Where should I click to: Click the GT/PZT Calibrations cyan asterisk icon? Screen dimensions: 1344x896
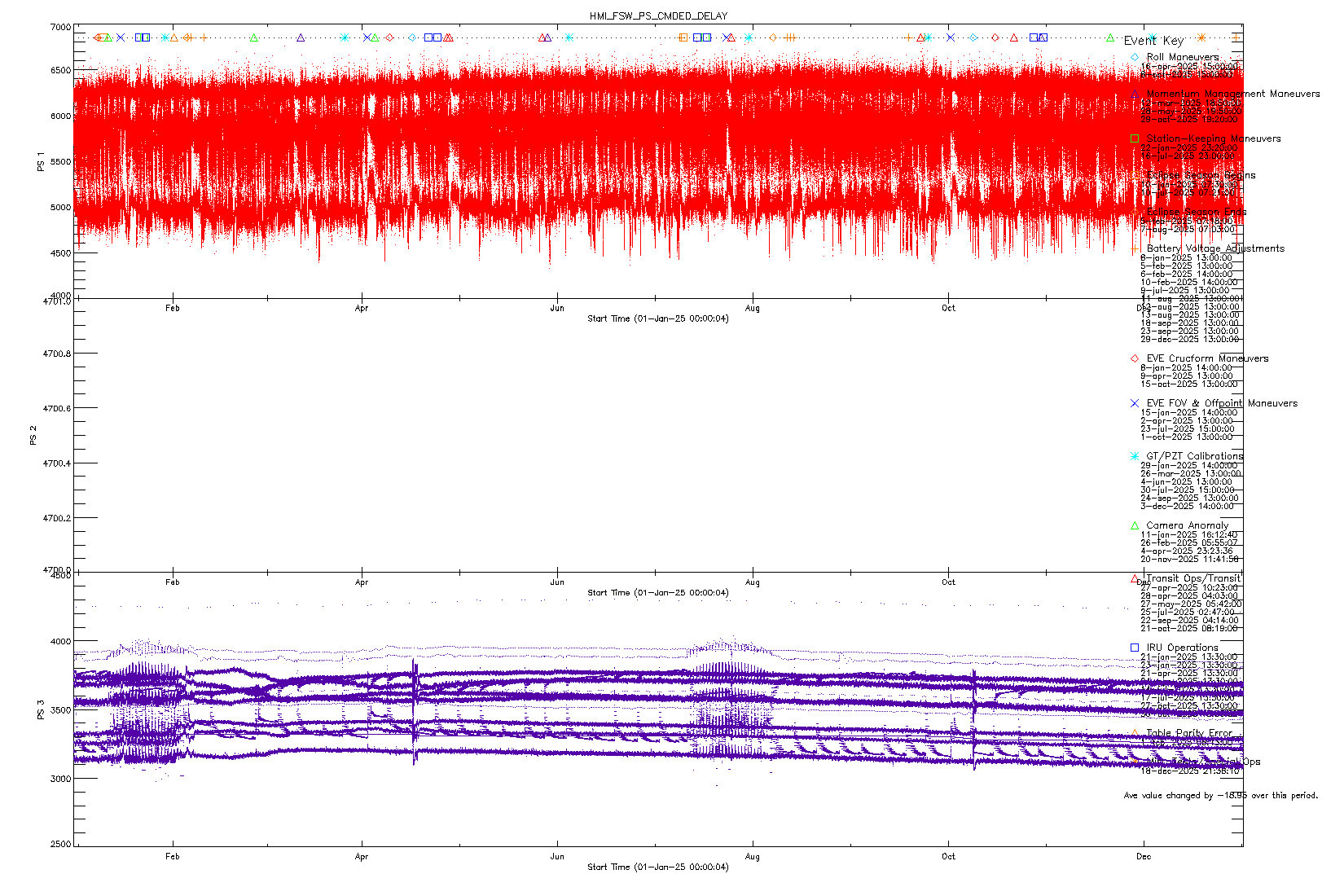pyautogui.click(x=1135, y=456)
